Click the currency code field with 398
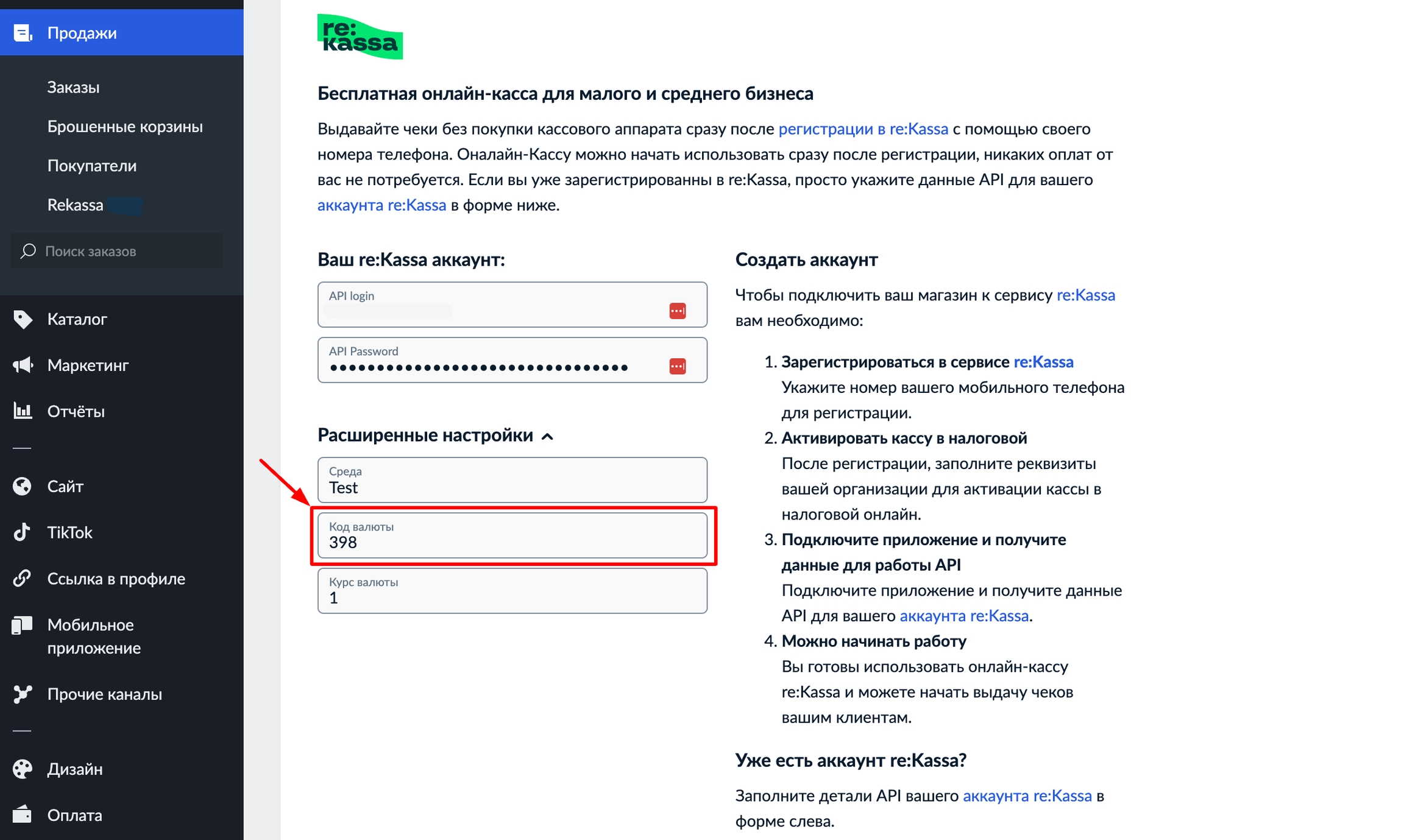 click(x=512, y=535)
